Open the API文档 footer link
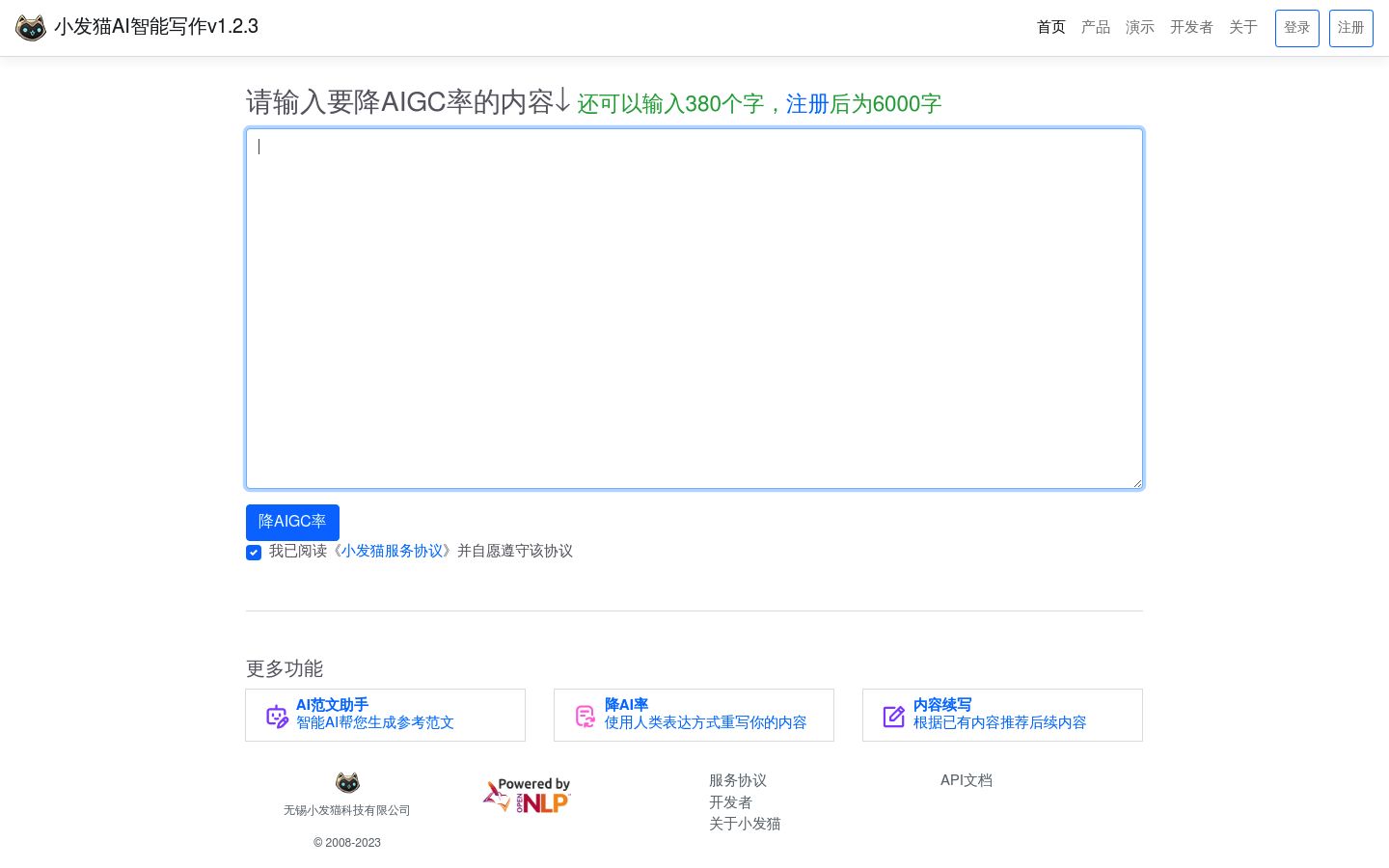 pyautogui.click(x=967, y=780)
